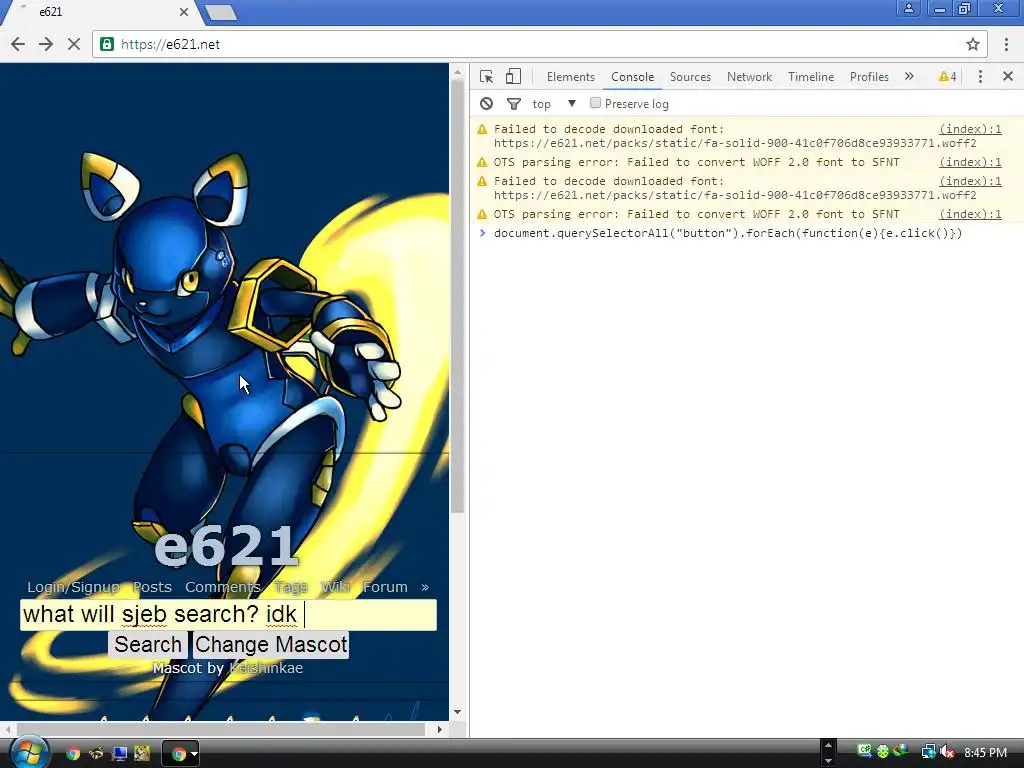Toggle DevTools device toolbar mode
The image size is (1024, 768).
tap(513, 76)
